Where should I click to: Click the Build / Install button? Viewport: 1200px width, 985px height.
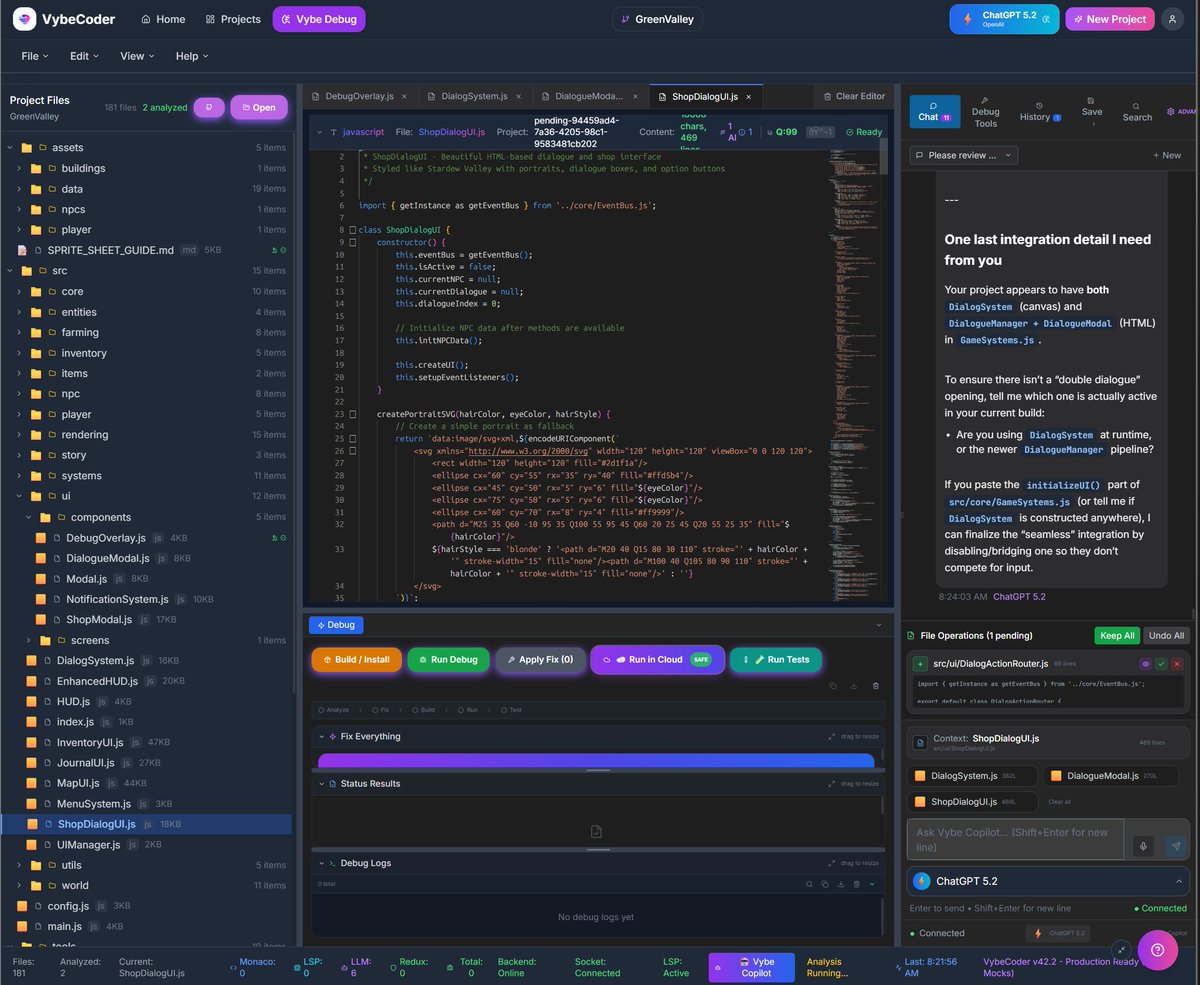(357, 660)
